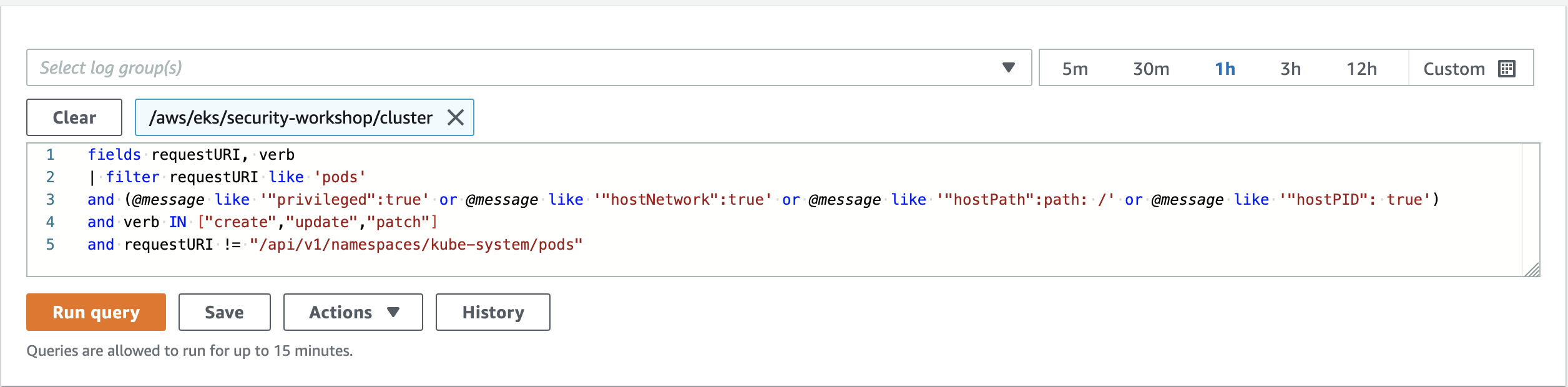The image size is (1568, 387).
Task: Click the verb IN line of the query
Action: click(262, 222)
